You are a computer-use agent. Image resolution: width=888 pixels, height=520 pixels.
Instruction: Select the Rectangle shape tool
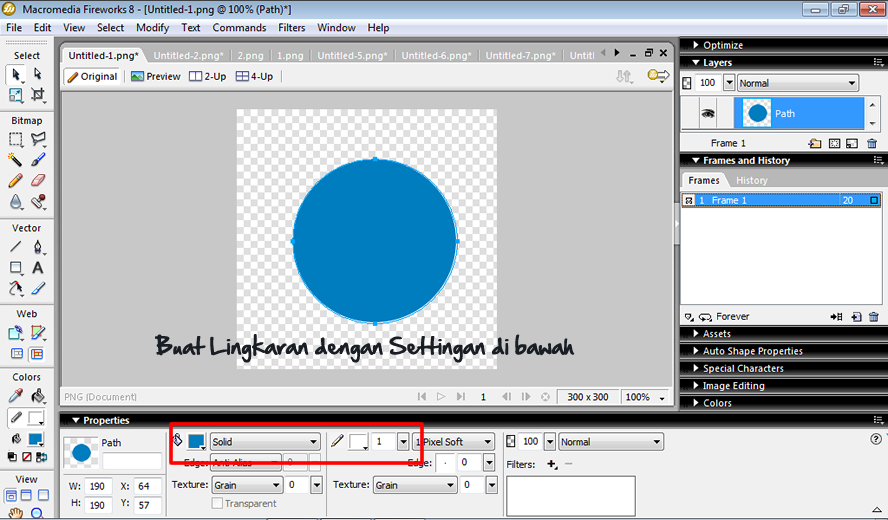[15, 267]
